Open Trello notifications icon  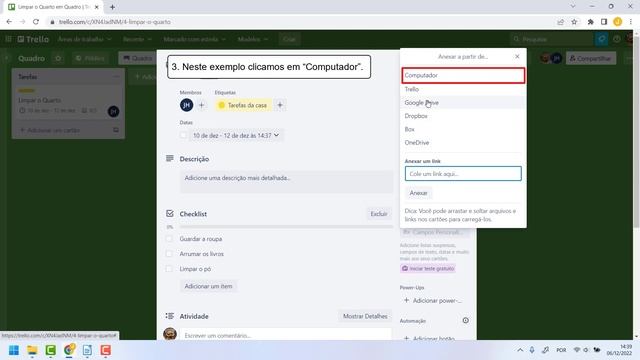tap(602, 39)
